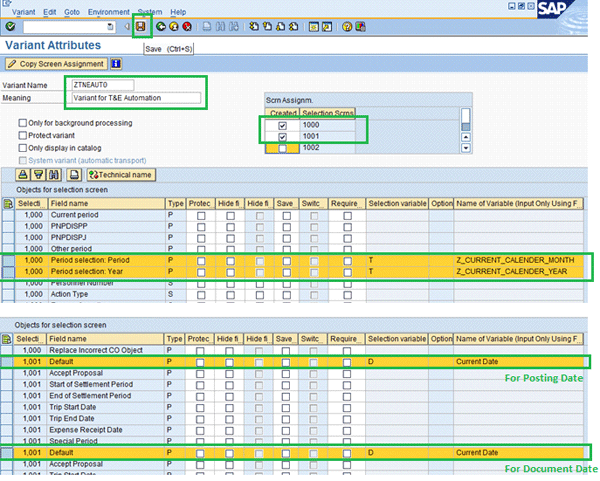The width and height of the screenshot is (600, 481).
Task: Click the Save icon in toolbar
Action: 142,27
